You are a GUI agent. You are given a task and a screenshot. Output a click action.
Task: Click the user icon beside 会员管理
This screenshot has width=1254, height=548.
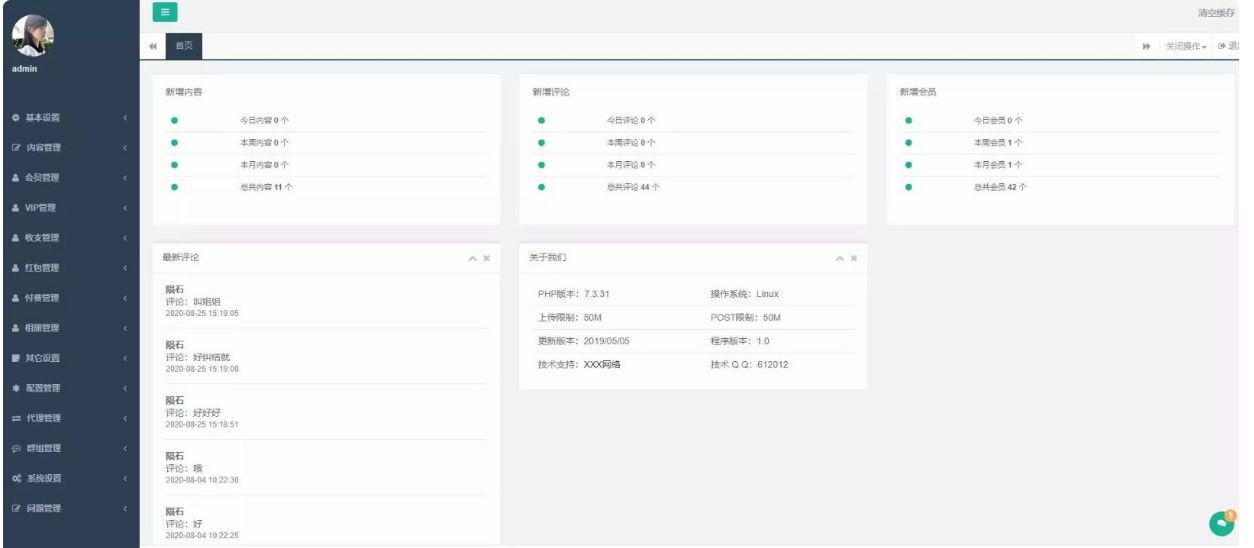point(17,178)
